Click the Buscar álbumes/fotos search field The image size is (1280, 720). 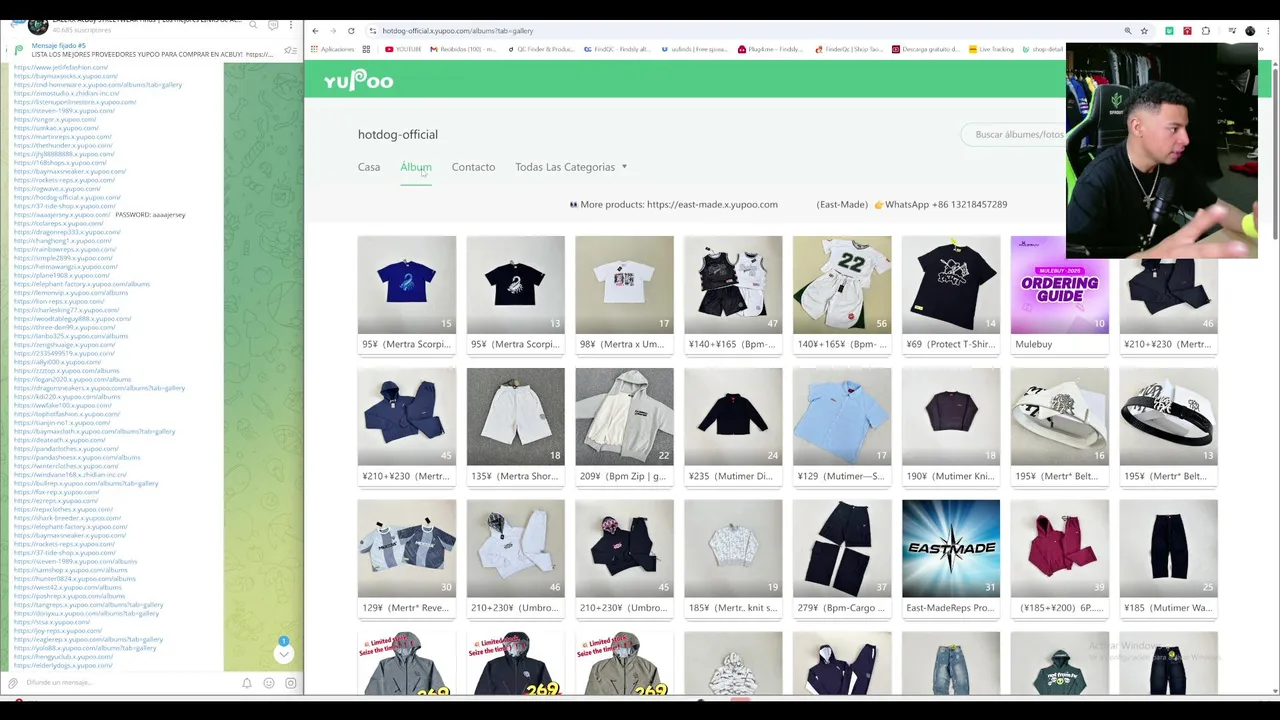click(1015, 134)
